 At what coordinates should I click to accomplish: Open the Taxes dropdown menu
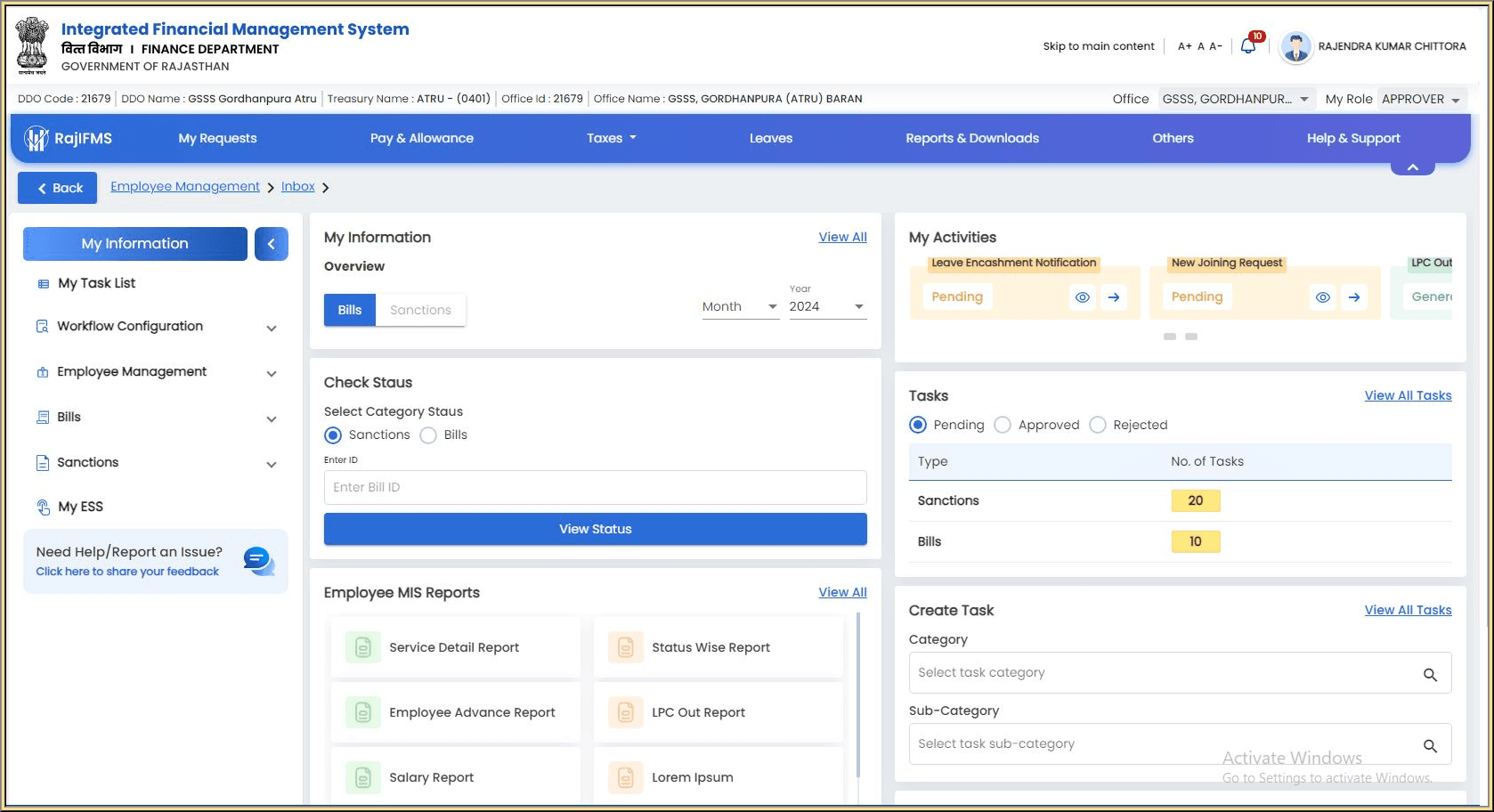pos(612,138)
